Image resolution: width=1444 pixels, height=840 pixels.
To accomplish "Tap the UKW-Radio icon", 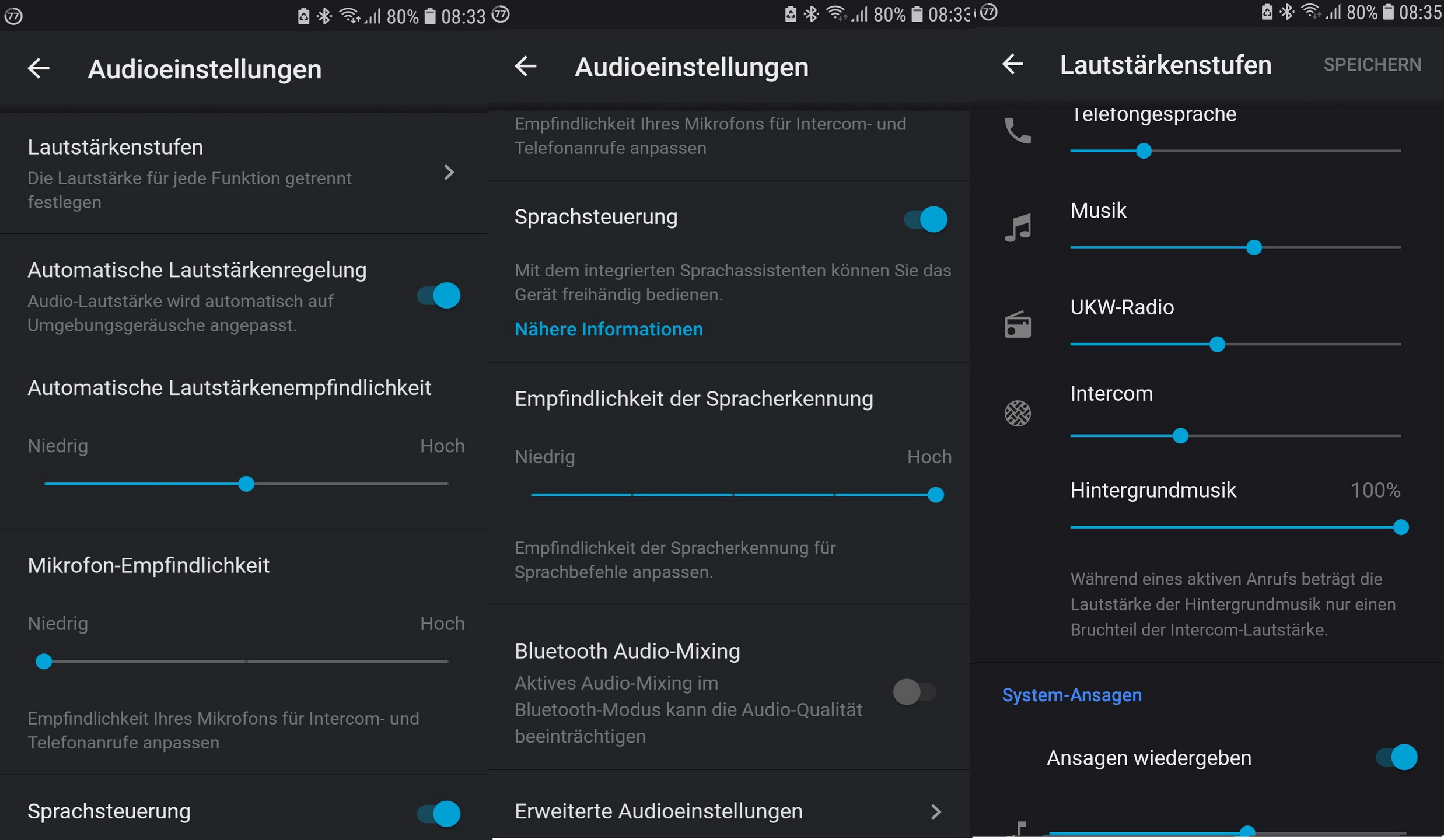I will pyautogui.click(x=1018, y=324).
